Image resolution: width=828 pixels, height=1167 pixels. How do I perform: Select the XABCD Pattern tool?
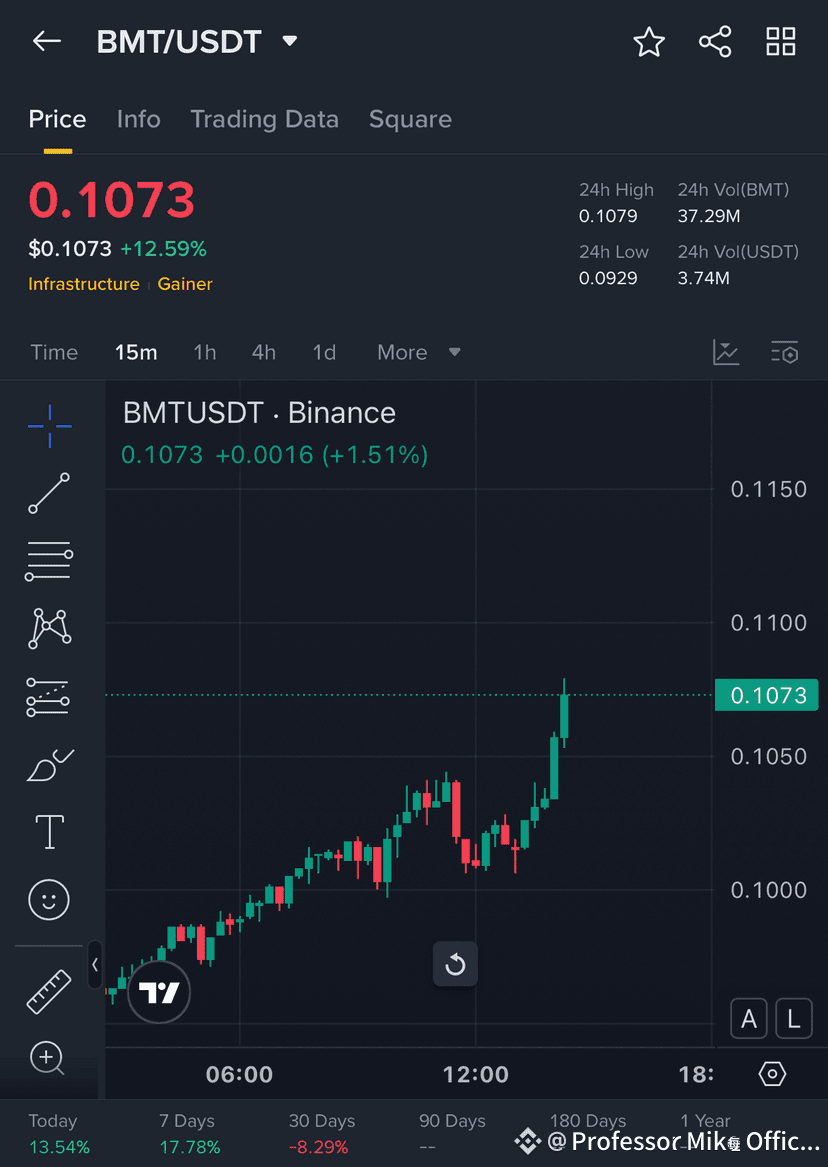pos(48,629)
